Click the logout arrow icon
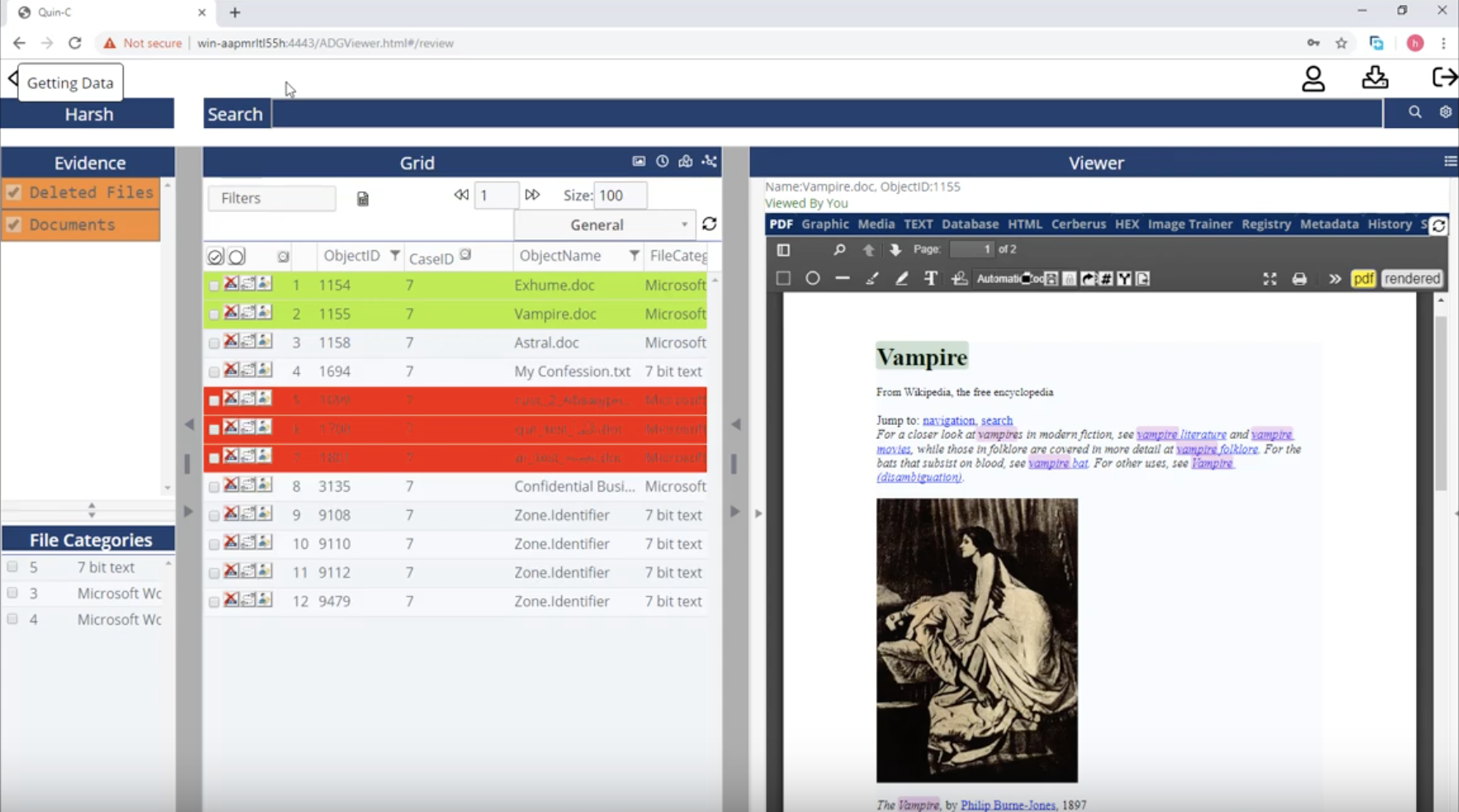This screenshot has height=812, width=1459. click(x=1444, y=77)
